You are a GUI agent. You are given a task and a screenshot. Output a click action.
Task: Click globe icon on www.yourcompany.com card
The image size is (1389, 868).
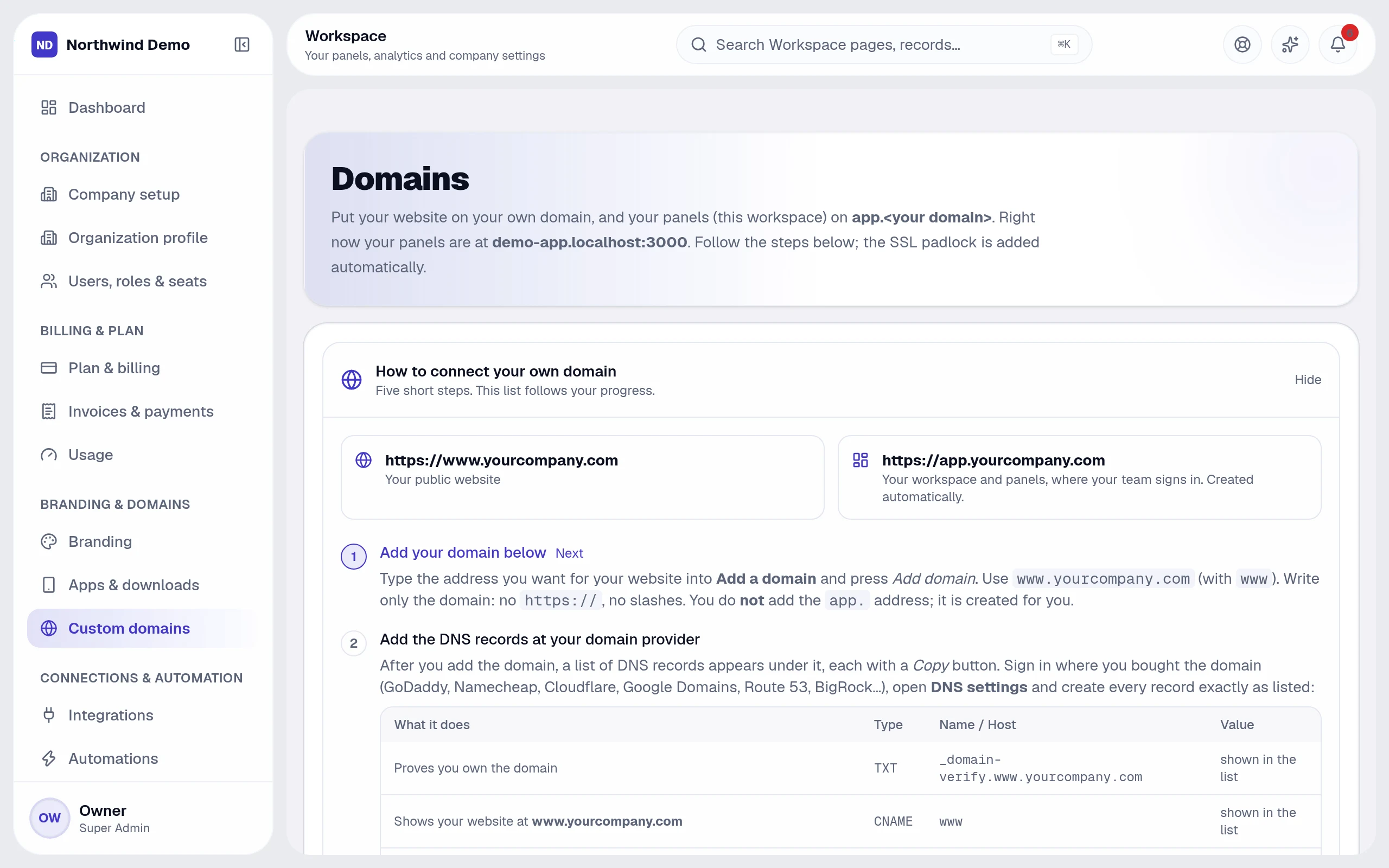tap(364, 460)
